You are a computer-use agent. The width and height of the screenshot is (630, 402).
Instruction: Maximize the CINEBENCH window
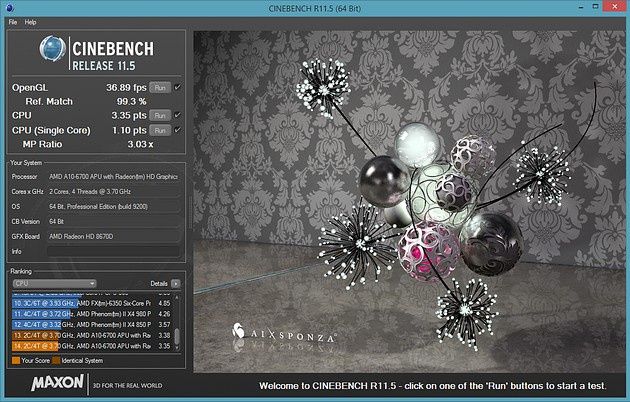[x=596, y=7]
